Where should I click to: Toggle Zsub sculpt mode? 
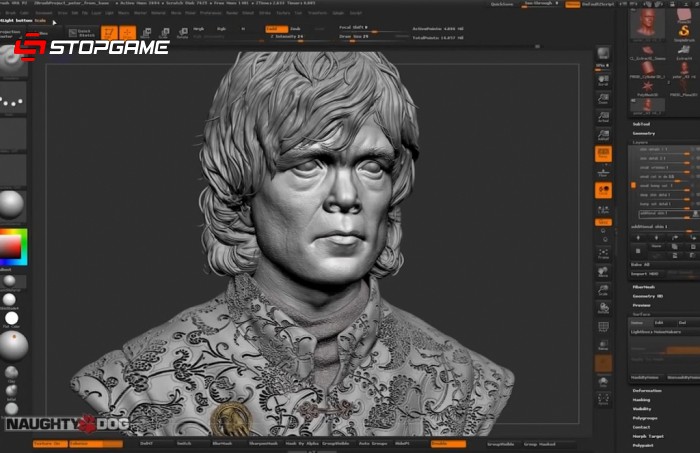(296, 29)
